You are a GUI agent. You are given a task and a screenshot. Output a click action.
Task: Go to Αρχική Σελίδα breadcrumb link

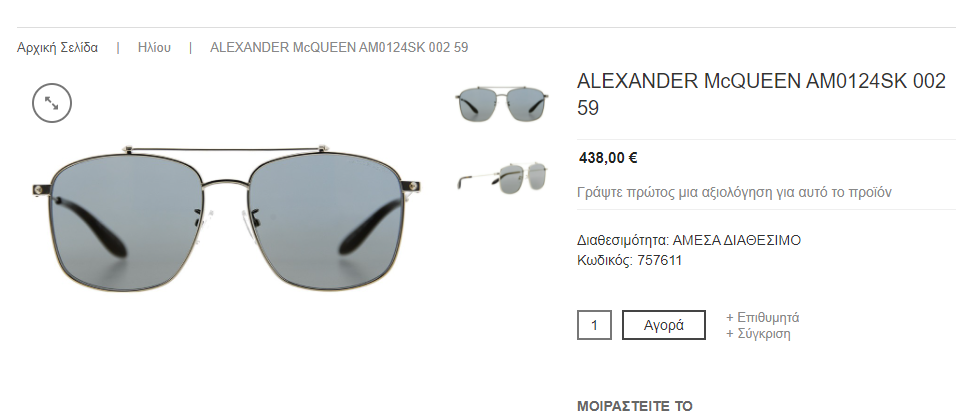[x=57, y=48]
